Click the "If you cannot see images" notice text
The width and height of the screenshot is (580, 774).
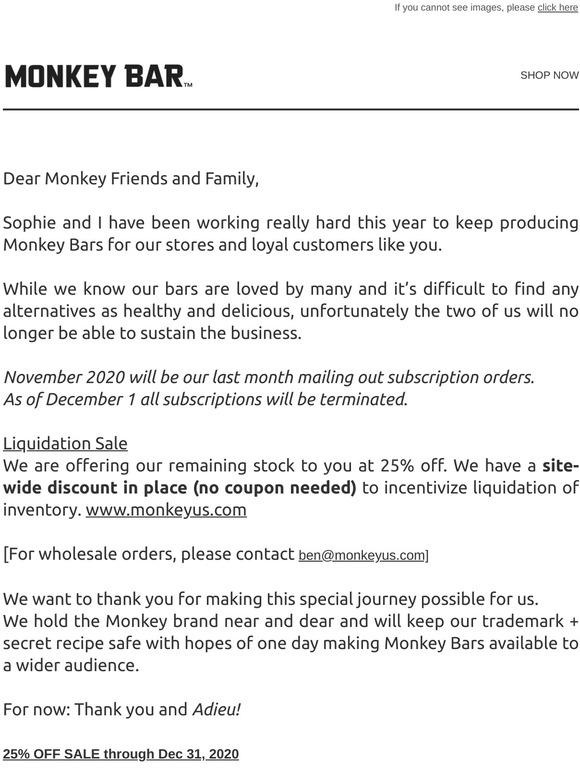point(464,7)
